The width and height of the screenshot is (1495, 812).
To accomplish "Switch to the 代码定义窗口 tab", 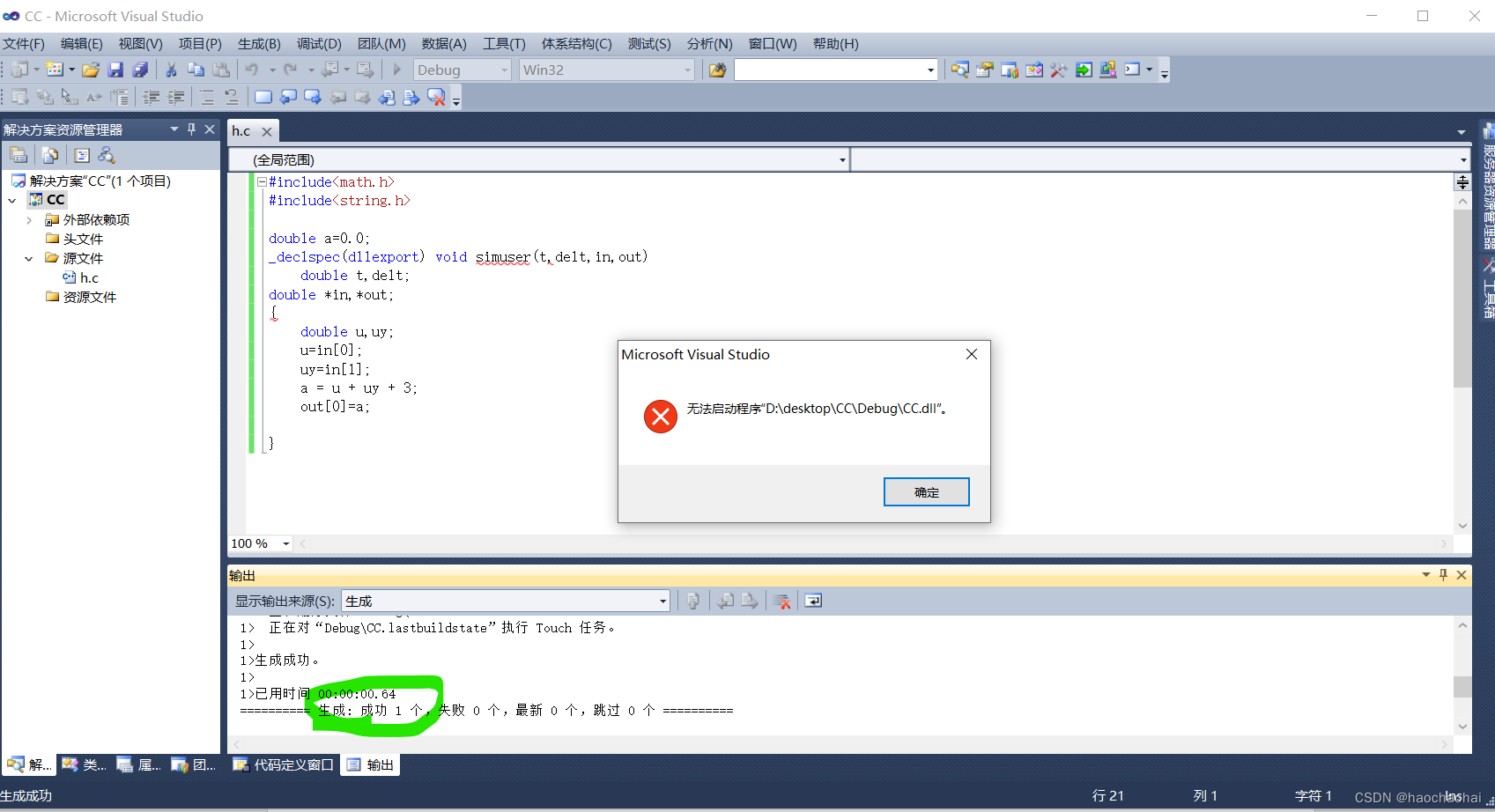I will [284, 764].
